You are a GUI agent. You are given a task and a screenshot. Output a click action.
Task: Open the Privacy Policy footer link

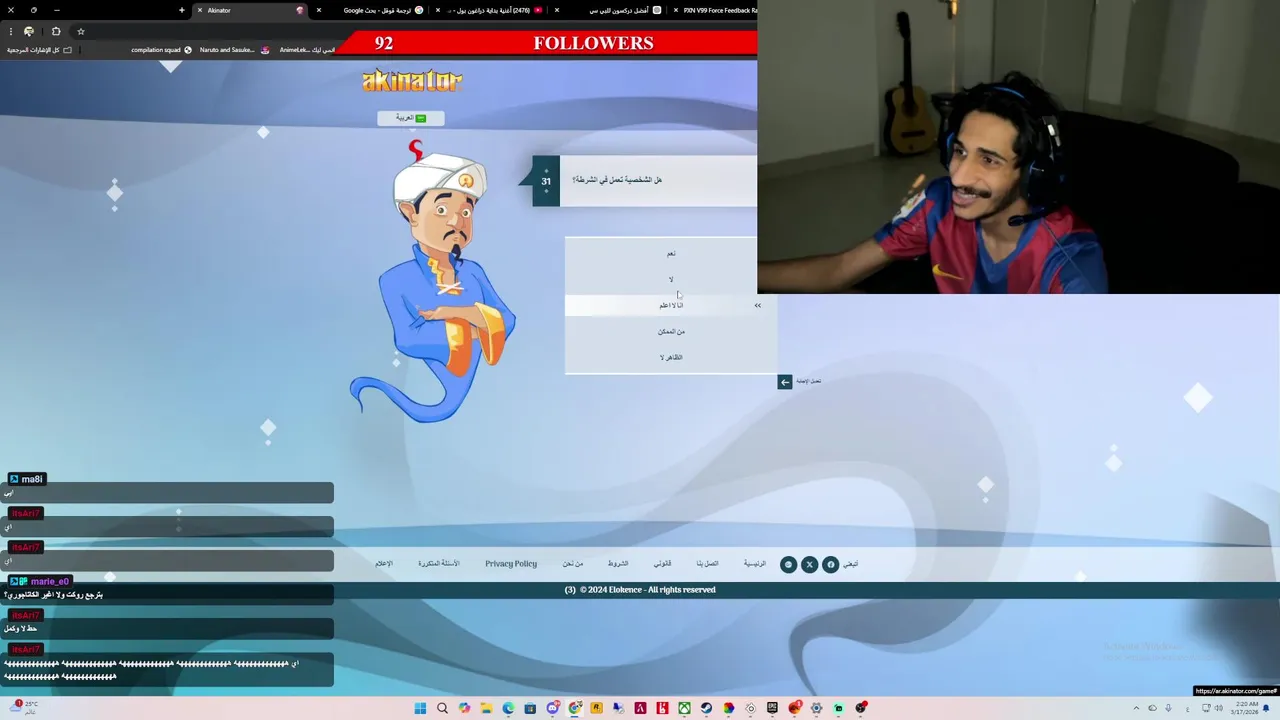[x=511, y=564]
